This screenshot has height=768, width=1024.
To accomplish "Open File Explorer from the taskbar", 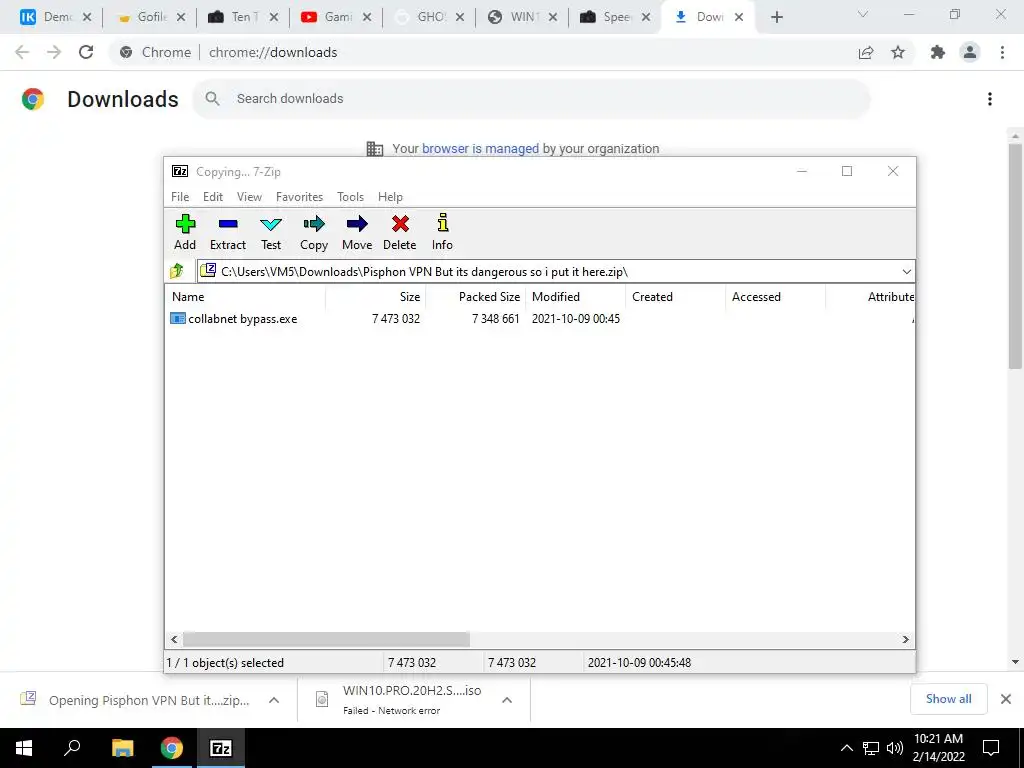I will (122, 748).
